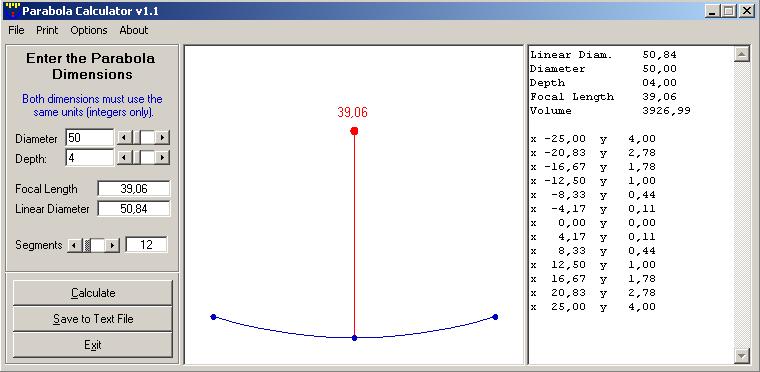Open the Print menu
The height and width of the screenshot is (372, 760).
click(x=47, y=30)
